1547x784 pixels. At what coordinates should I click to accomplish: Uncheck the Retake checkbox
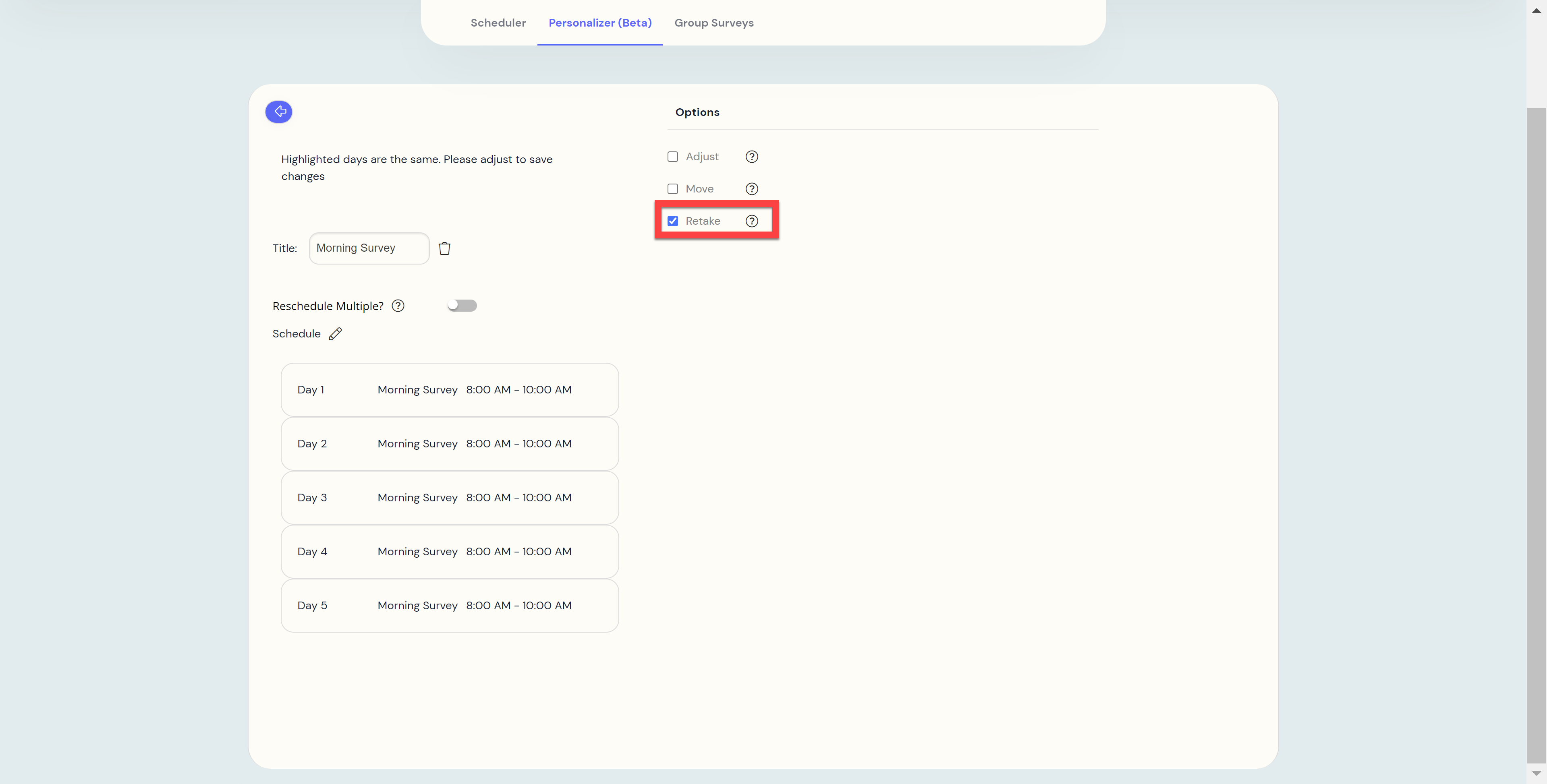673,221
